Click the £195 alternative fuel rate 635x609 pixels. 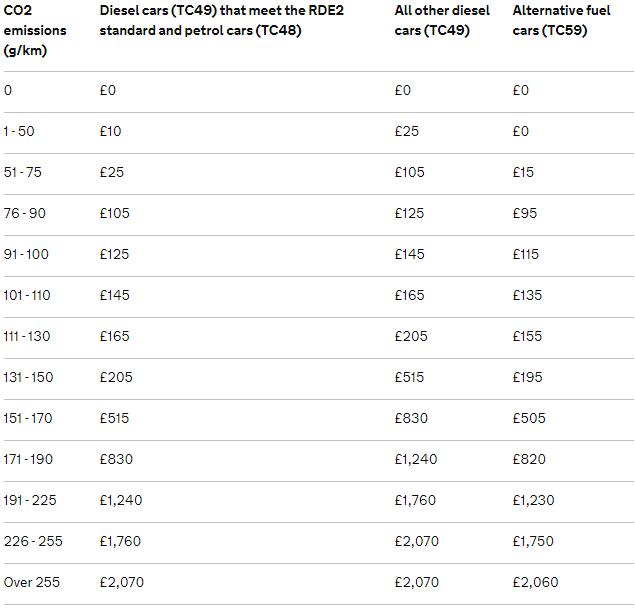(x=527, y=377)
